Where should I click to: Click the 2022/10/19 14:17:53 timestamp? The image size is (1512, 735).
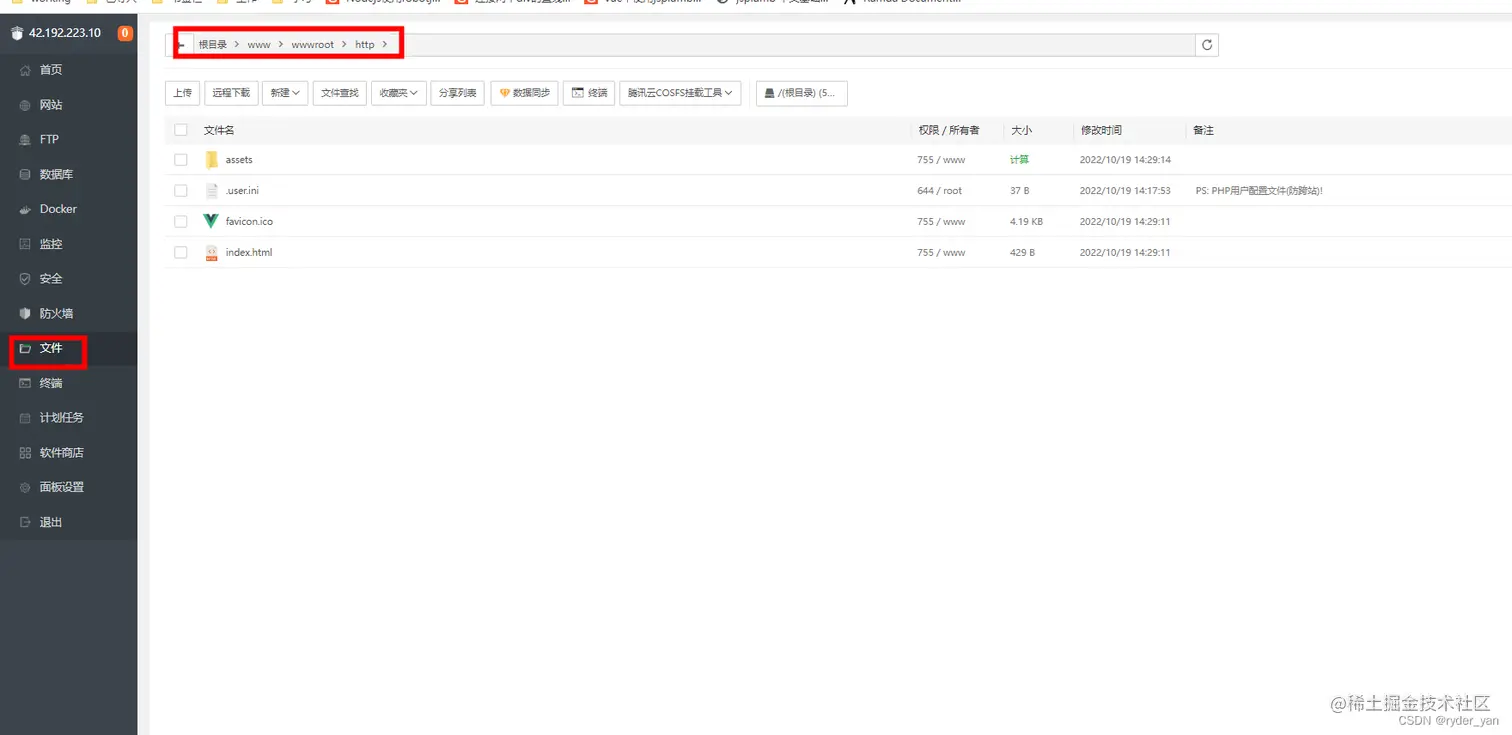pyautogui.click(x=1125, y=190)
